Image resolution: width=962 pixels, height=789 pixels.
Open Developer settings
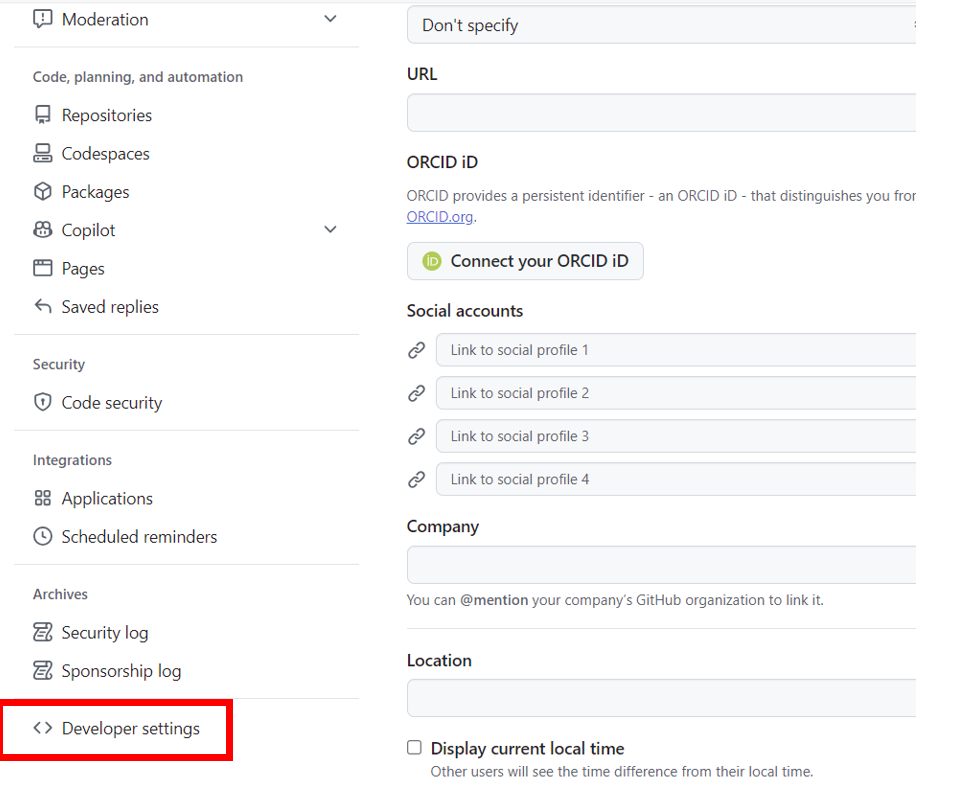[131, 728]
